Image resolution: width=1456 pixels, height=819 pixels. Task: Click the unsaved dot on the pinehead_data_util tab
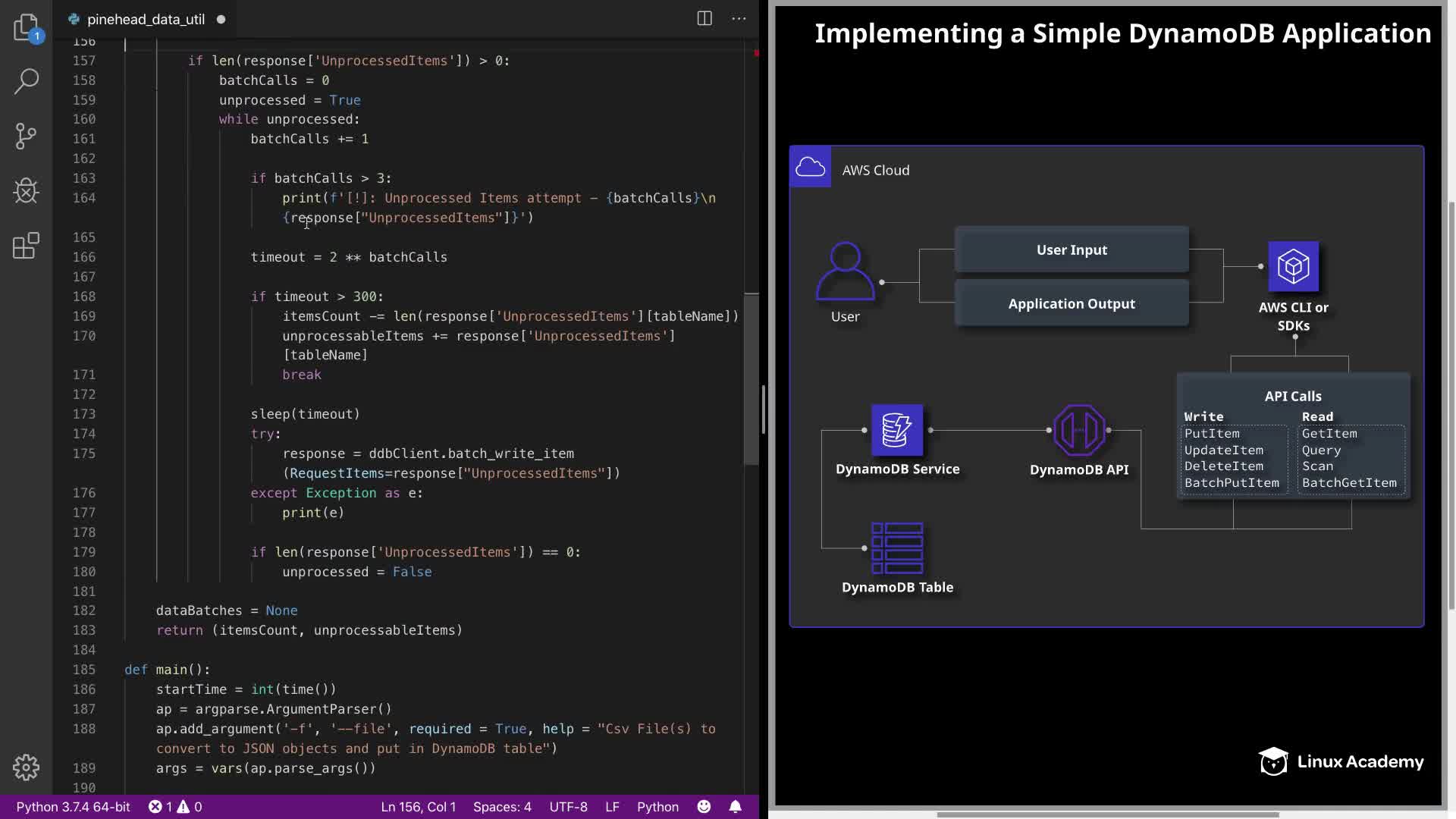point(221,20)
